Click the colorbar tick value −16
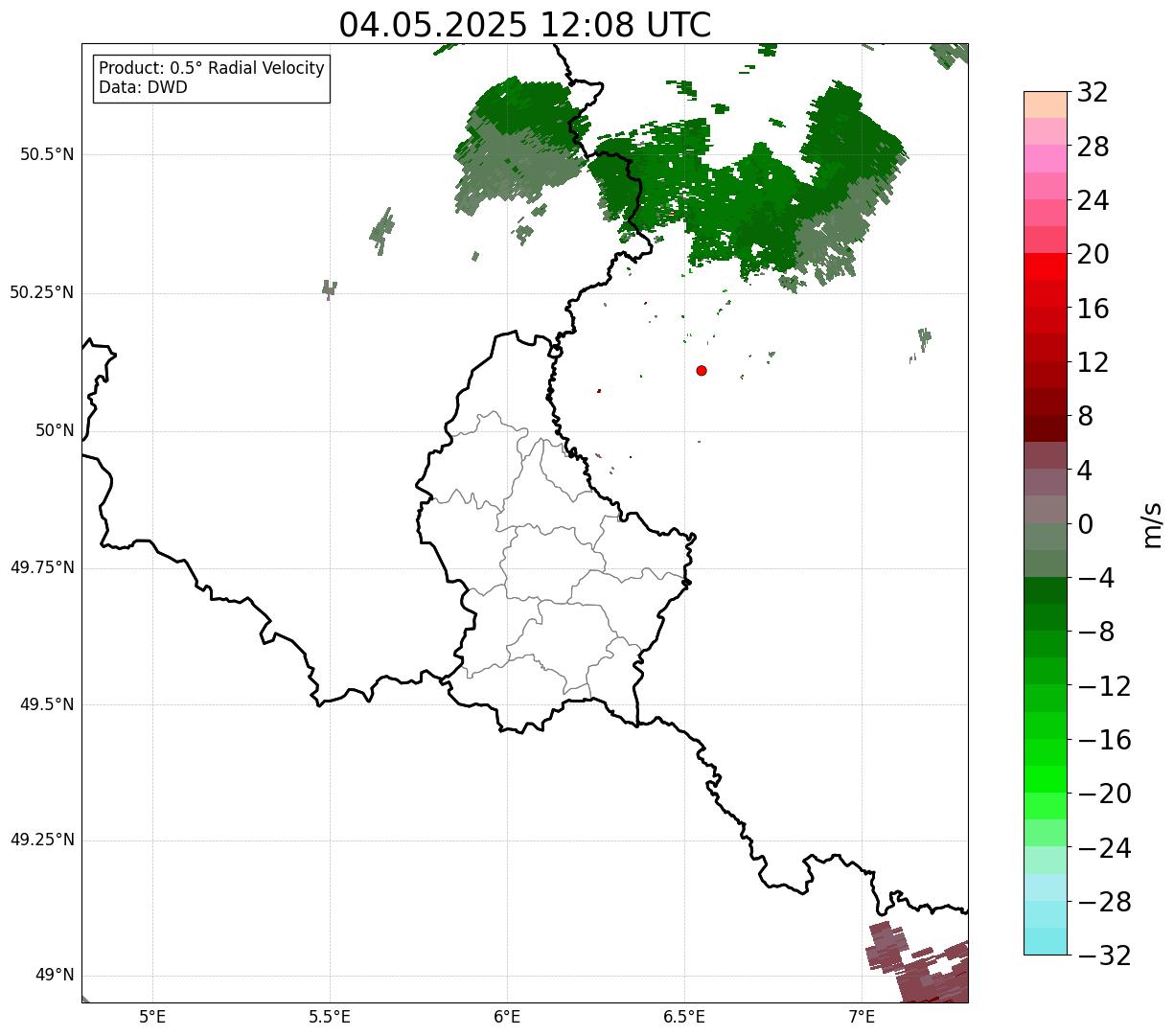 tap(1104, 740)
